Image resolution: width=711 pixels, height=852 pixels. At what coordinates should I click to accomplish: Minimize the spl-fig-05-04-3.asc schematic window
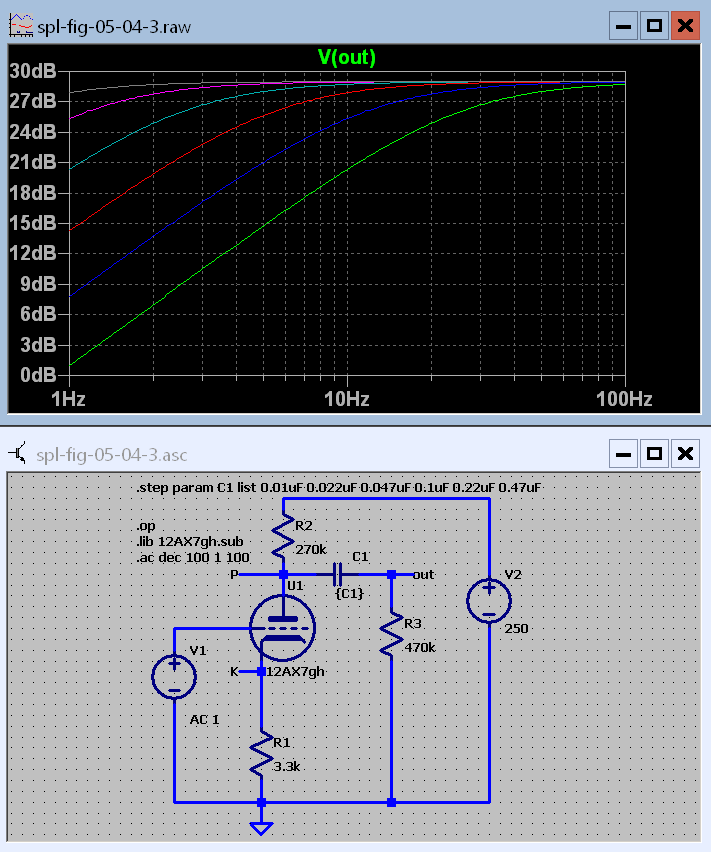pyautogui.click(x=623, y=455)
